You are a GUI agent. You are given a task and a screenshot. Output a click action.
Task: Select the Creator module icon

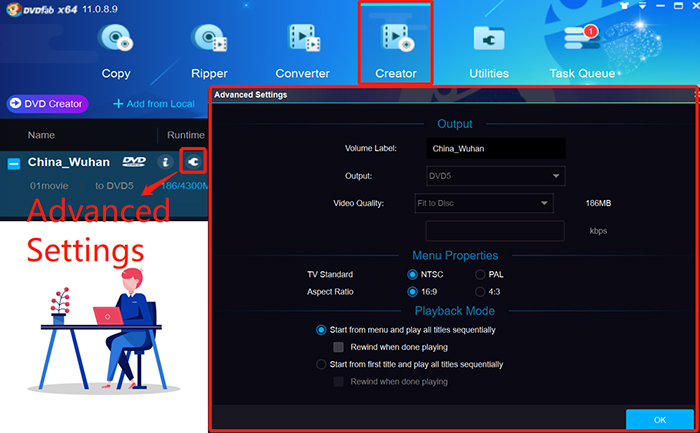tap(396, 39)
